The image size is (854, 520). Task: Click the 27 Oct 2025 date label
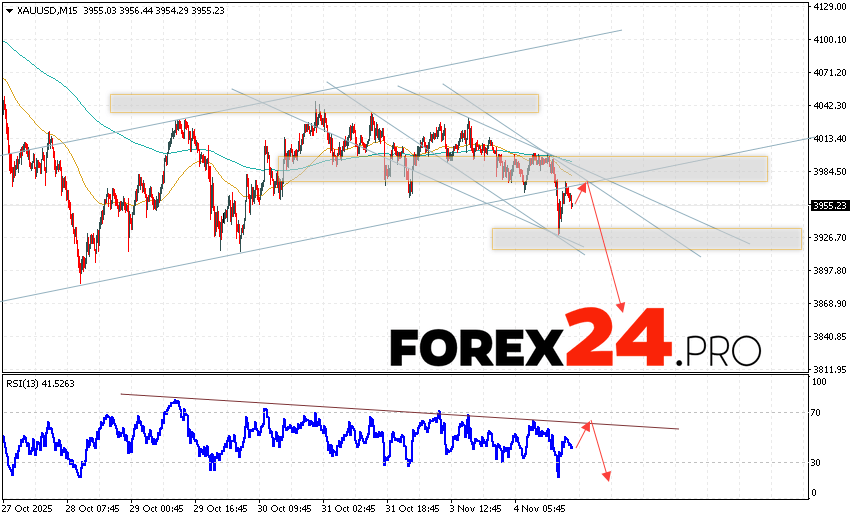coord(28,509)
